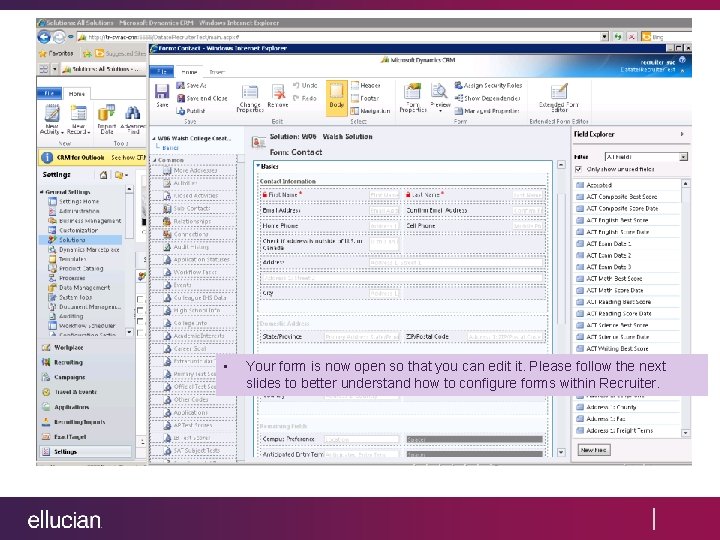This screenshot has width=720, height=540.
Task: Select Navigation in the ribbon
Action: pos(370,111)
